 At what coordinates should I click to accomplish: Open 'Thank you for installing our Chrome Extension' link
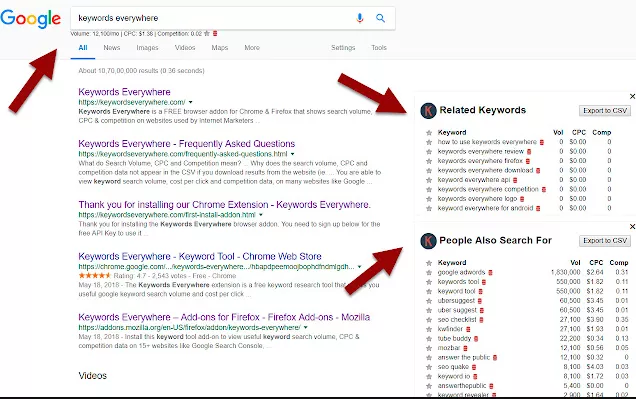(x=224, y=205)
